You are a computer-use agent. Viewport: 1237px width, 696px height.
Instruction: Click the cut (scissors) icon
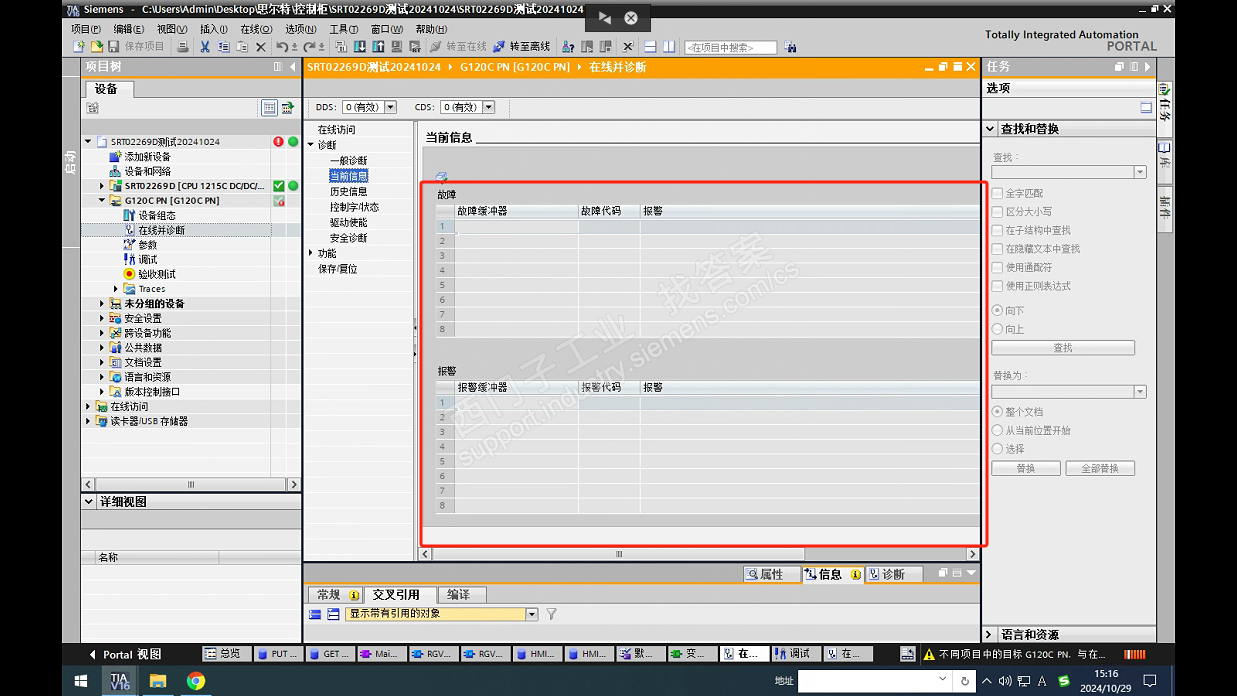pyautogui.click(x=205, y=47)
